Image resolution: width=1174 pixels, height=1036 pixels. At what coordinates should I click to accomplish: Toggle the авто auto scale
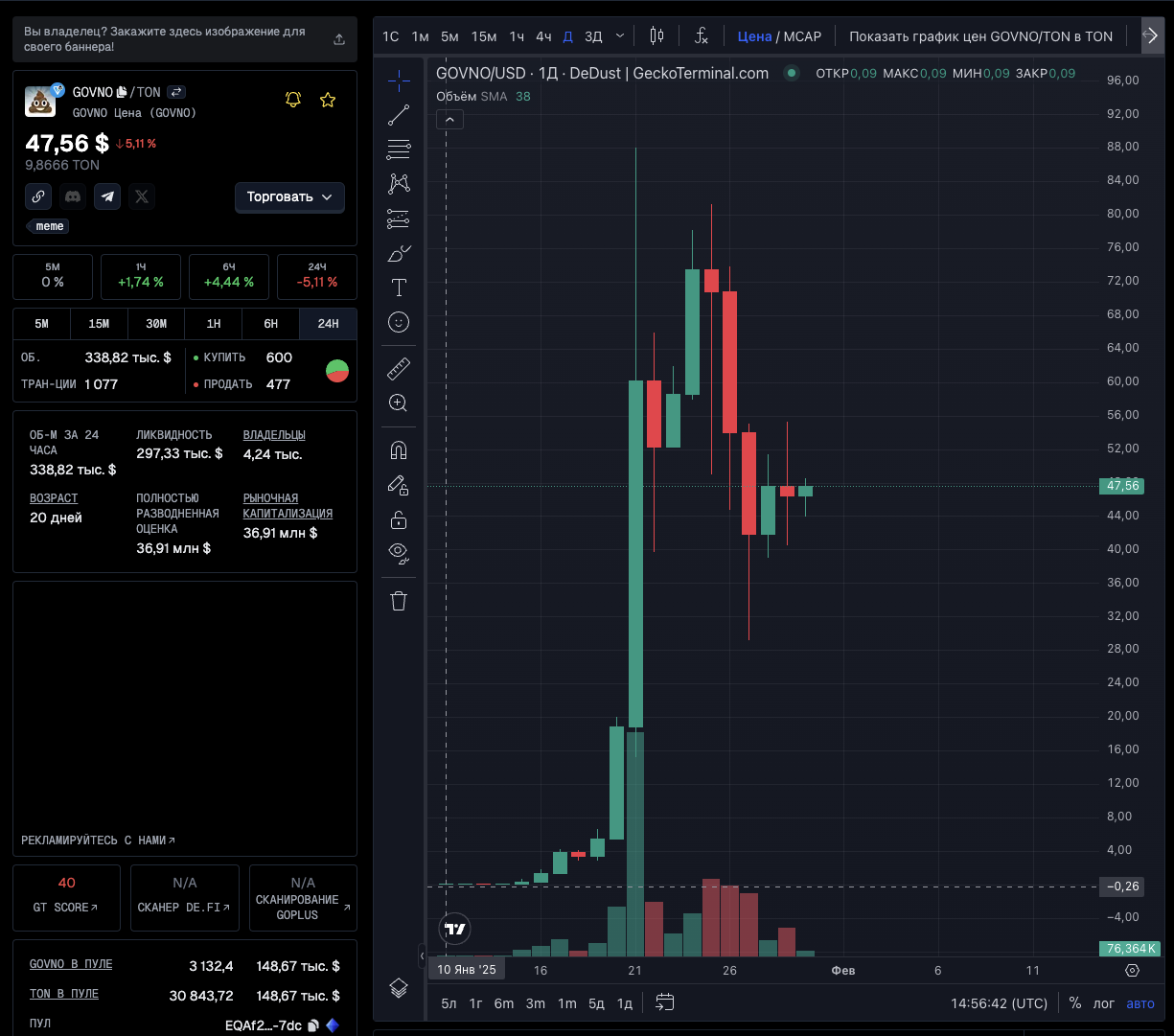(x=1140, y=1003)
